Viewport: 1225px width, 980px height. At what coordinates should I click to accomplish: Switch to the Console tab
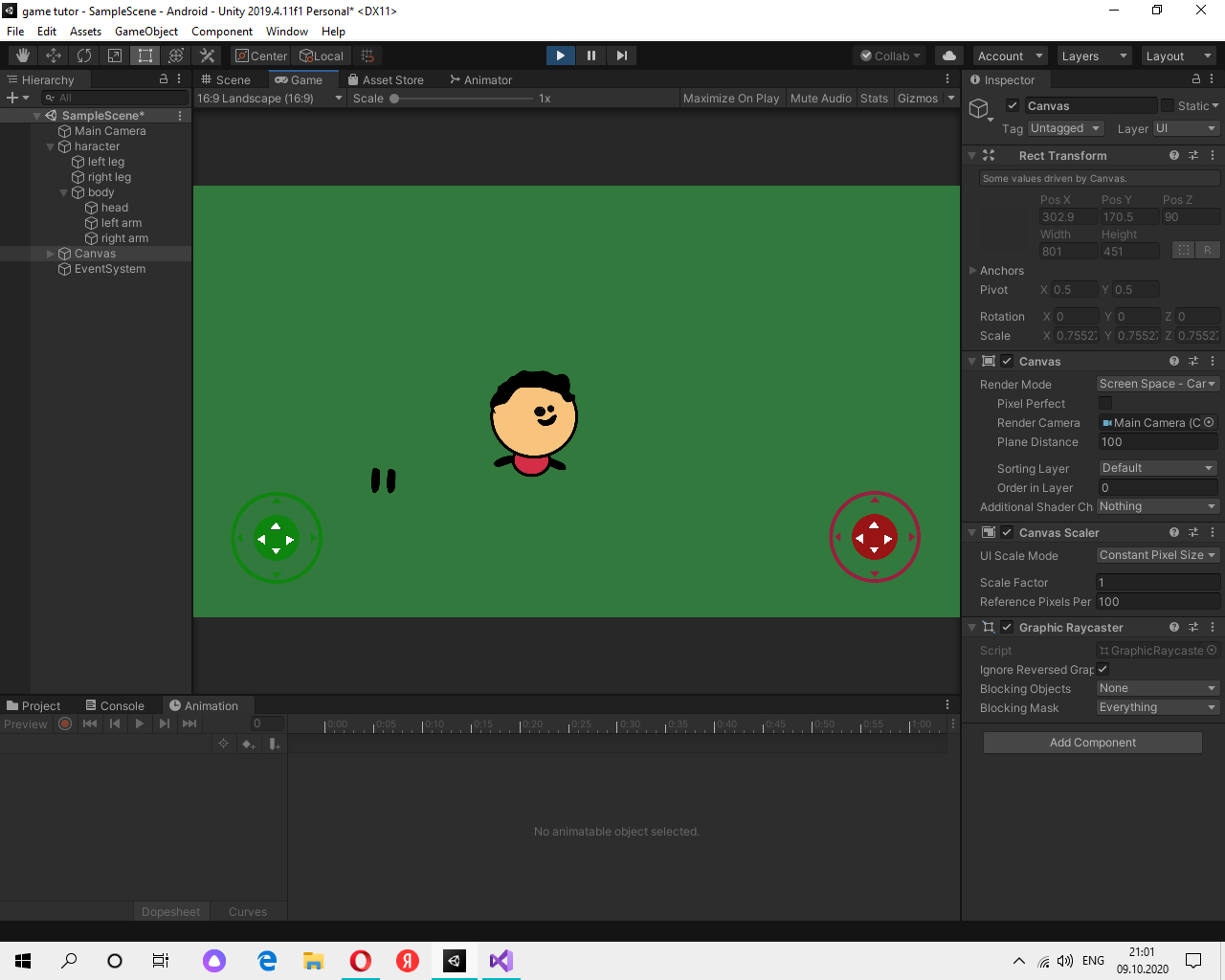115,705
